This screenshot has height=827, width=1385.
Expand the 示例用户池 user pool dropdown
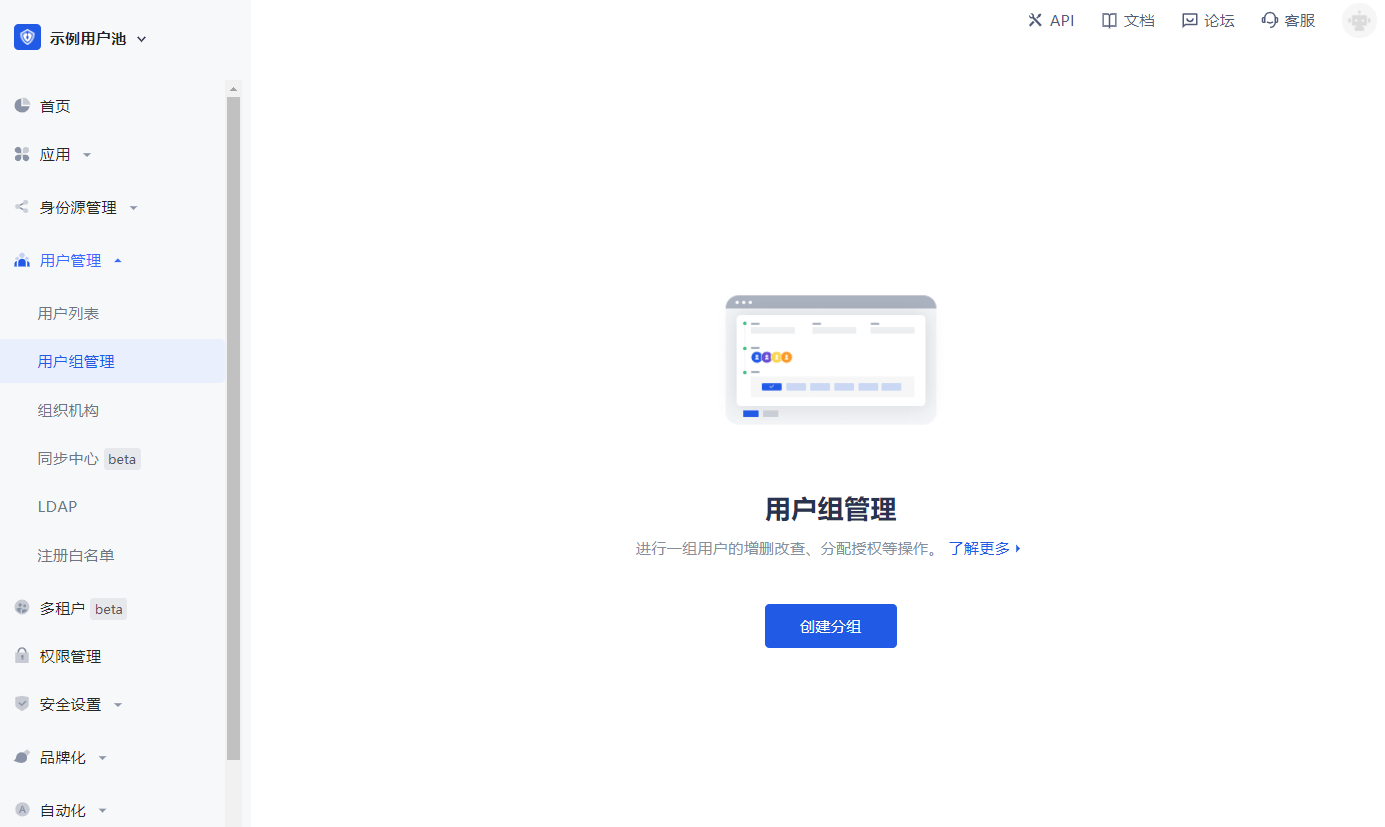[x=141, y=39]
